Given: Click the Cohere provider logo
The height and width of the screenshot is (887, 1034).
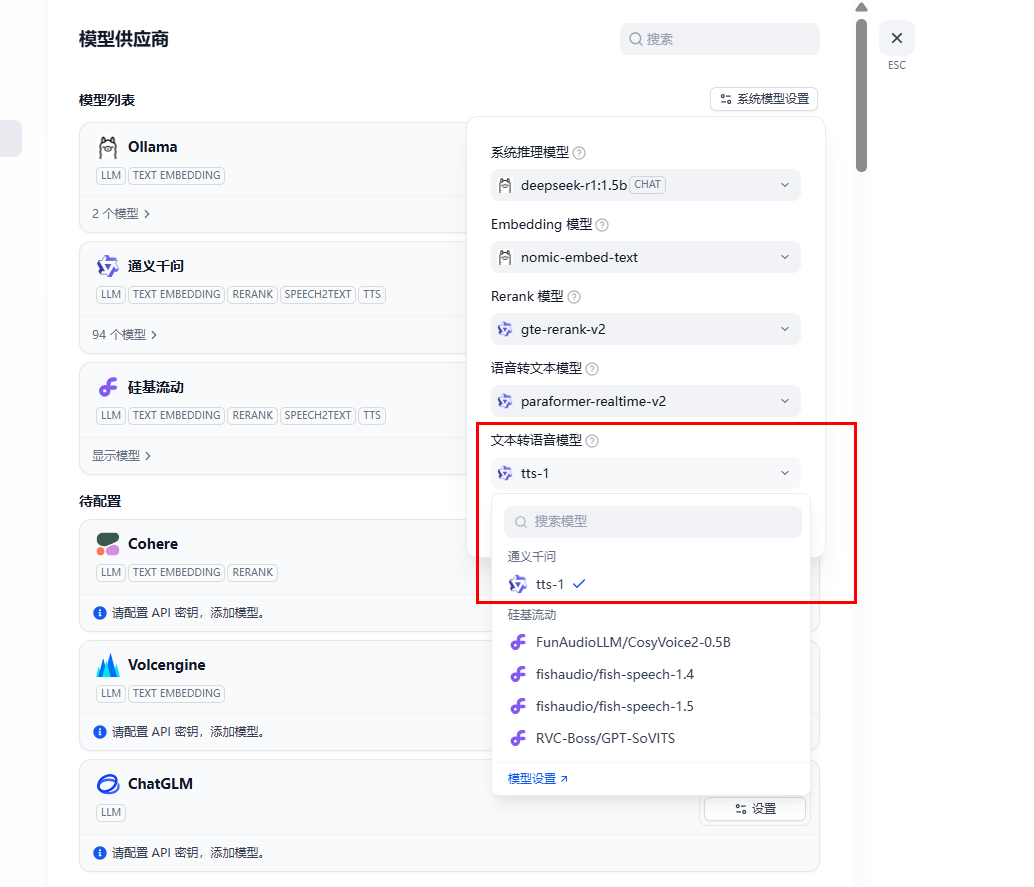Looking at the screenshot, I should 108,544.
